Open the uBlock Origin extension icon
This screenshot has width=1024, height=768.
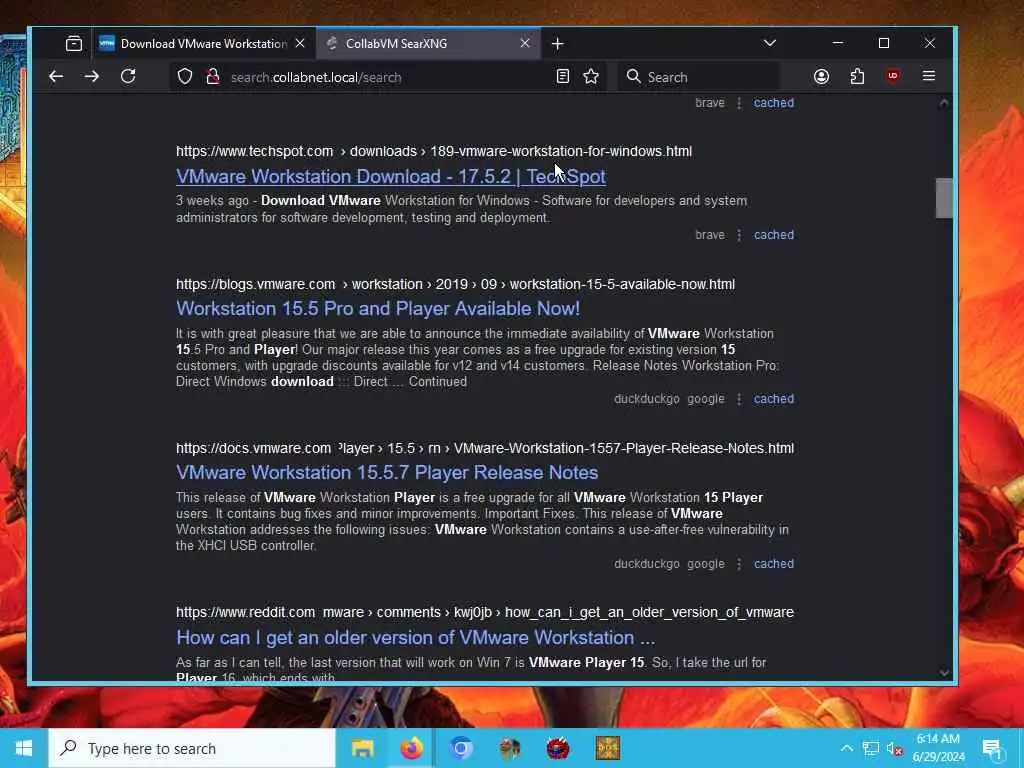[x=893, y=76]
